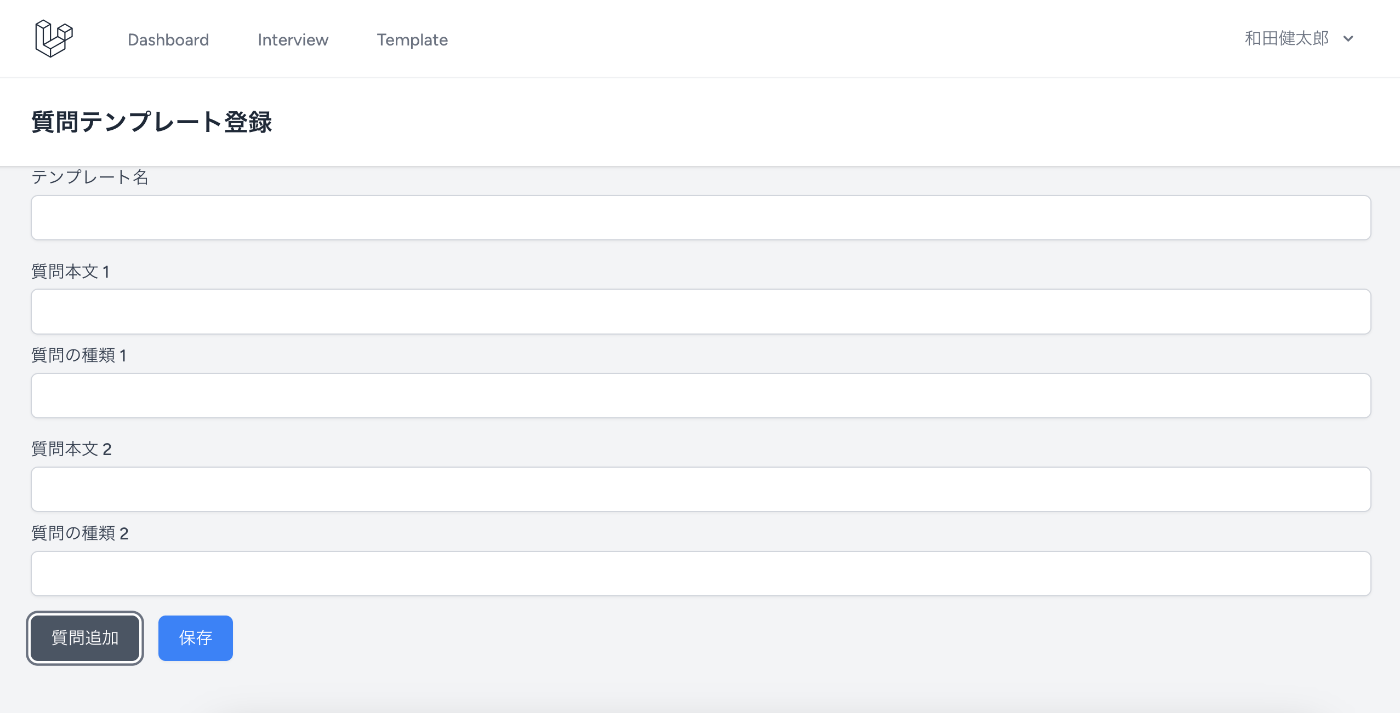Click the 質問本文 1 label text

(x=71, y=271)
